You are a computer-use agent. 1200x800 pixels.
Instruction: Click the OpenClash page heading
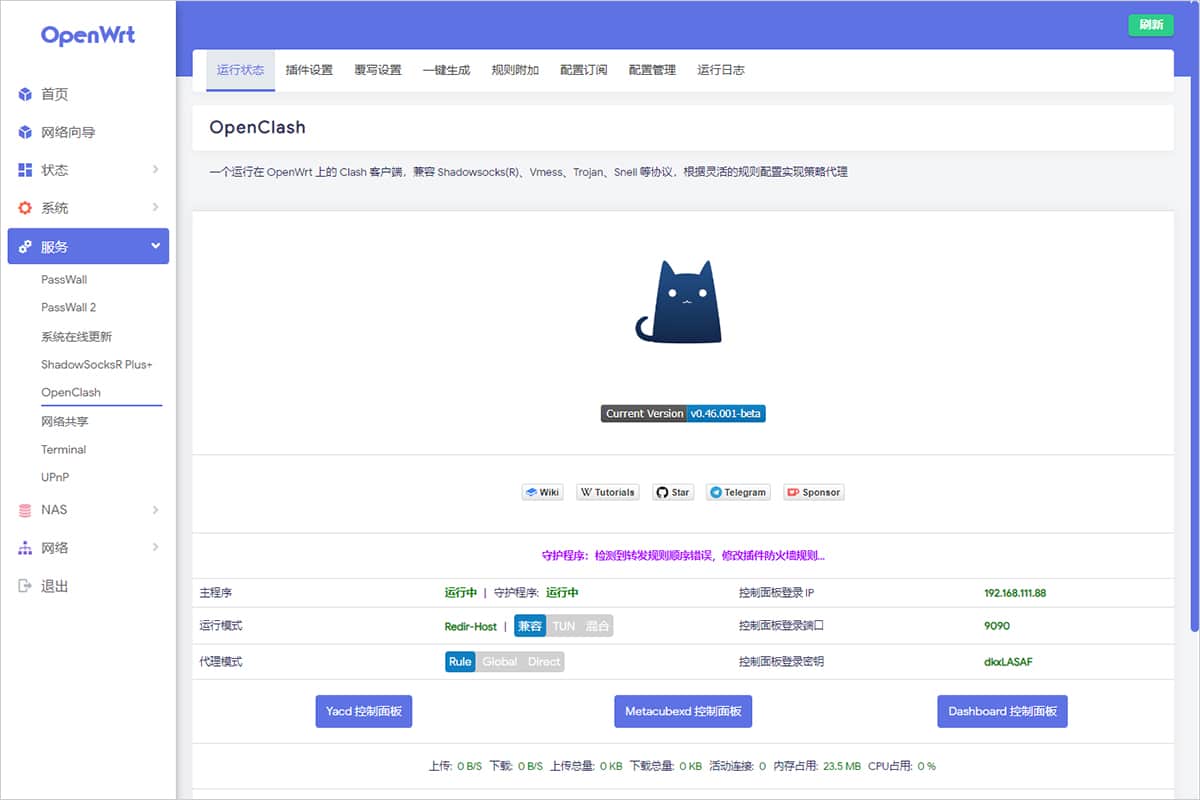click(x=257, y=127)
